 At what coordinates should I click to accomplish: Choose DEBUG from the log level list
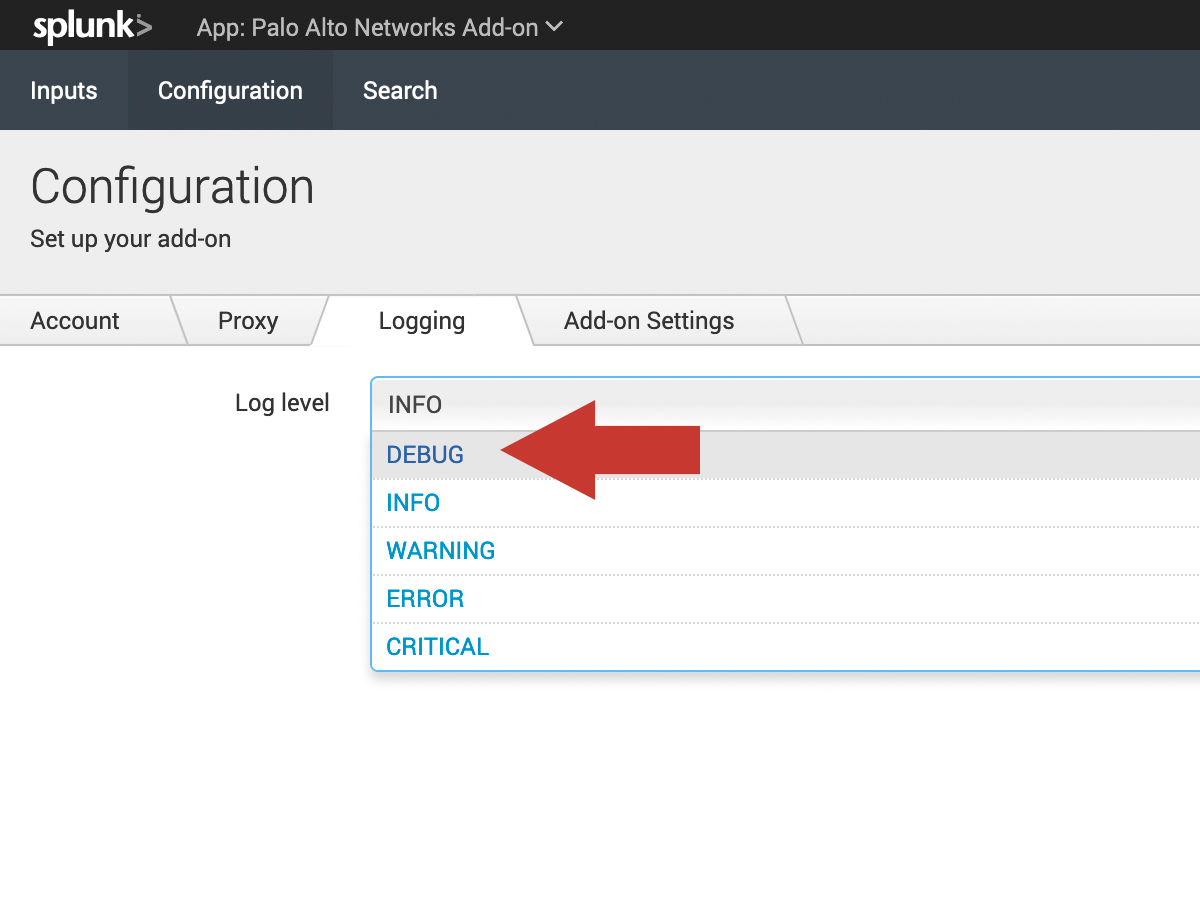click(x=425, y=455)
